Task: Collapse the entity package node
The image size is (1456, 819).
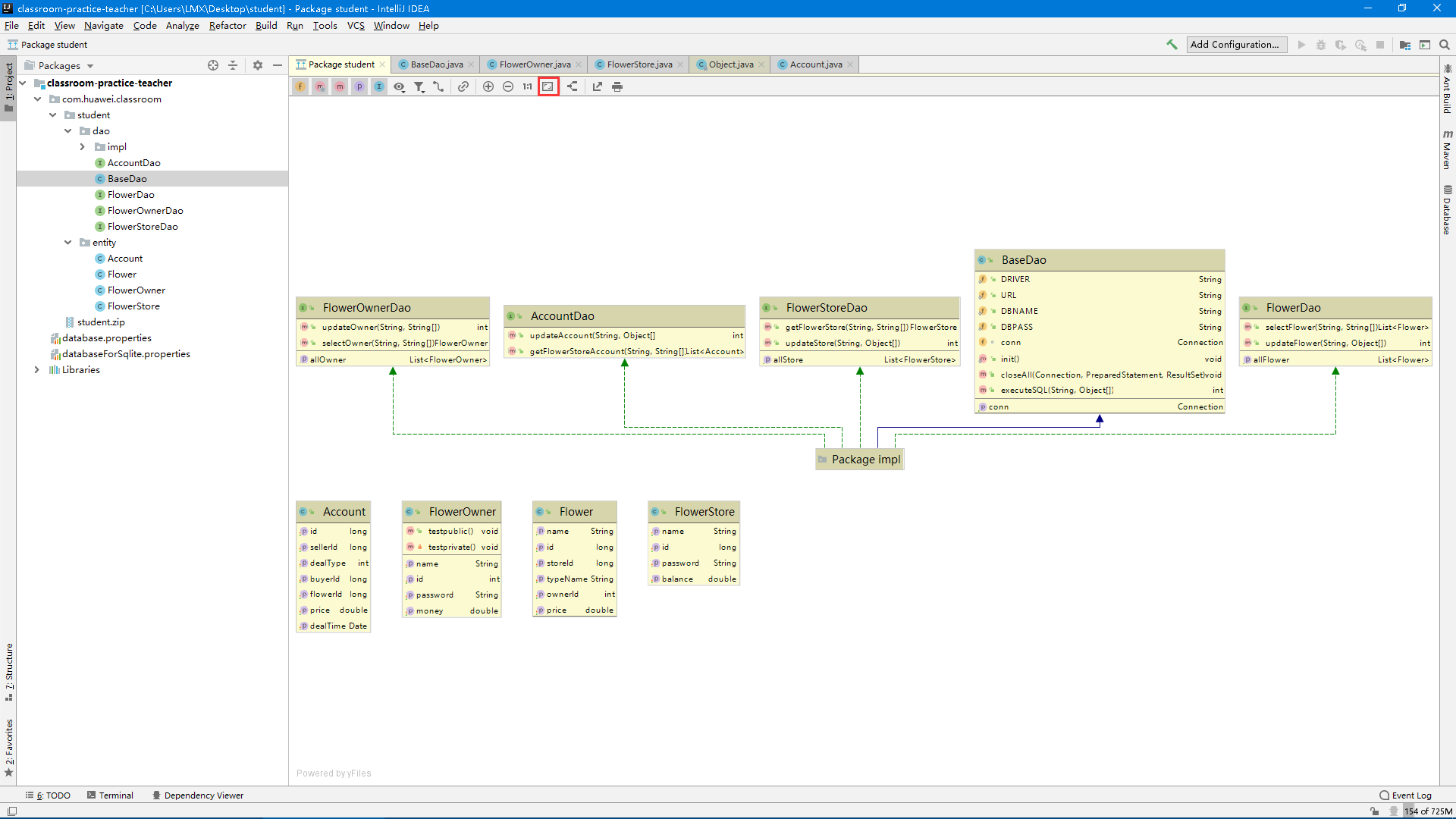Action: [67, 243]
